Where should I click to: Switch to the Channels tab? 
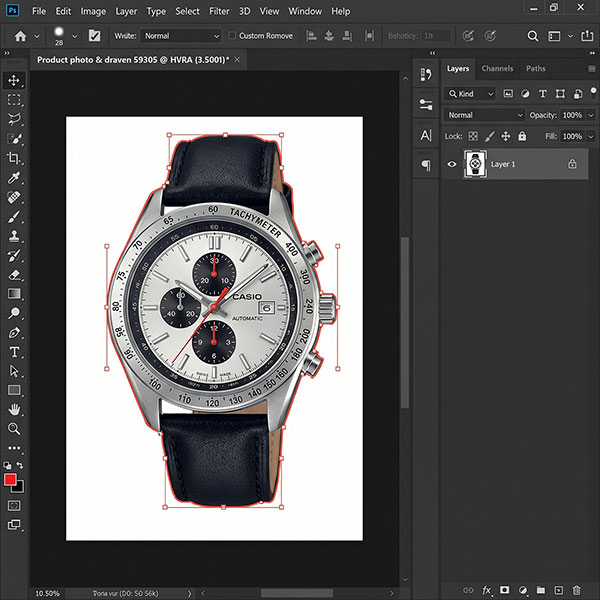[x=497, y=68]
